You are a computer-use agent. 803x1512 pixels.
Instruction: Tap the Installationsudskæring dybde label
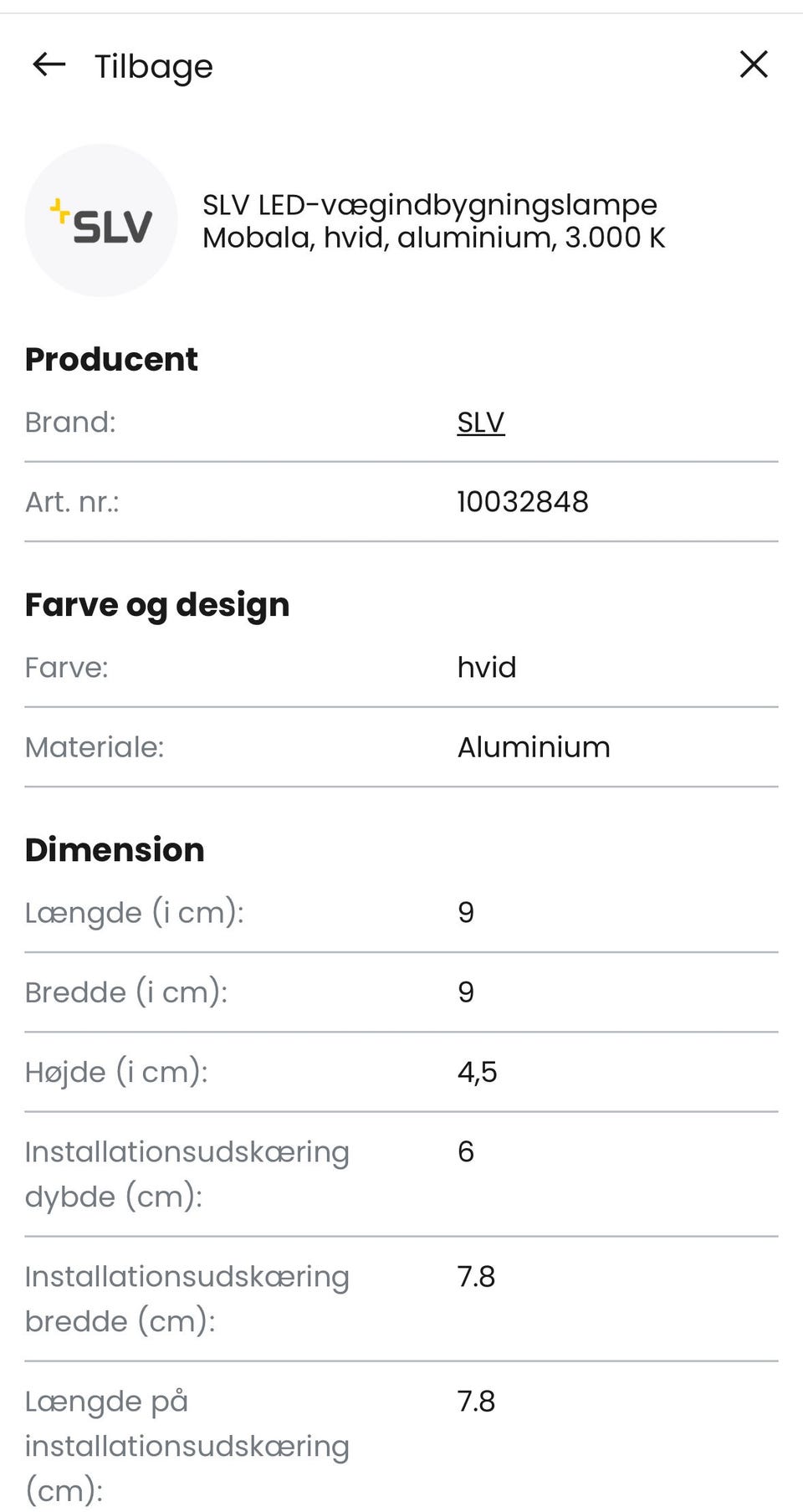coord(187,1174)
